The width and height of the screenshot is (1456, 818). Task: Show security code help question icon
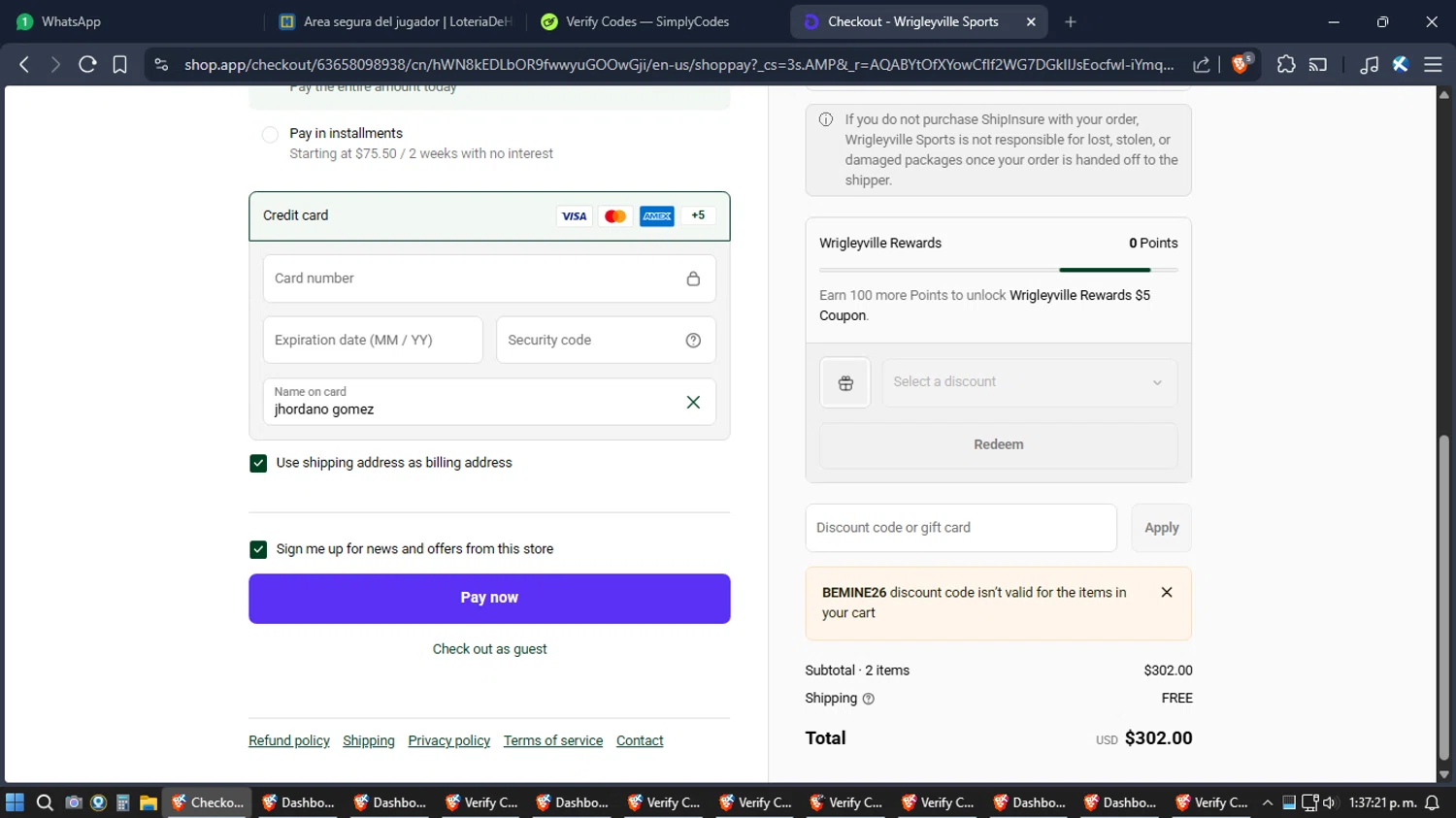[693, 340]
